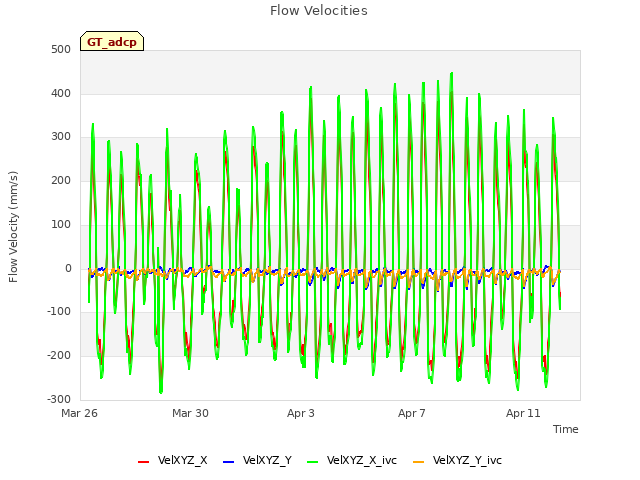Click the Apr 11 x-axis tick label
This screenshot has width=640, height=480.
523,413
